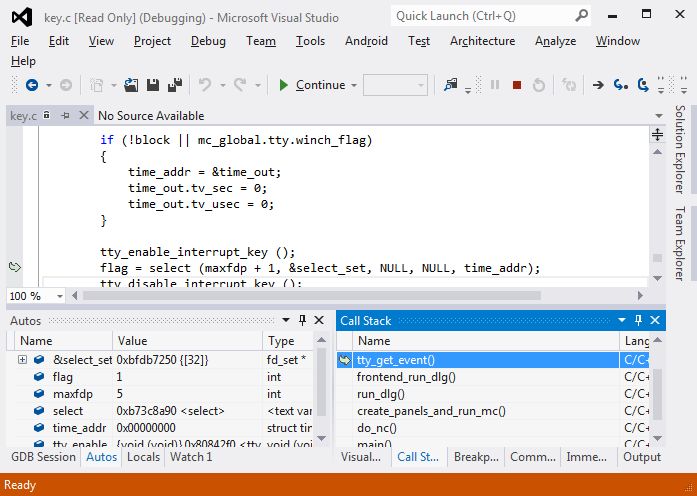Expand the &select_set variable node

22,360
